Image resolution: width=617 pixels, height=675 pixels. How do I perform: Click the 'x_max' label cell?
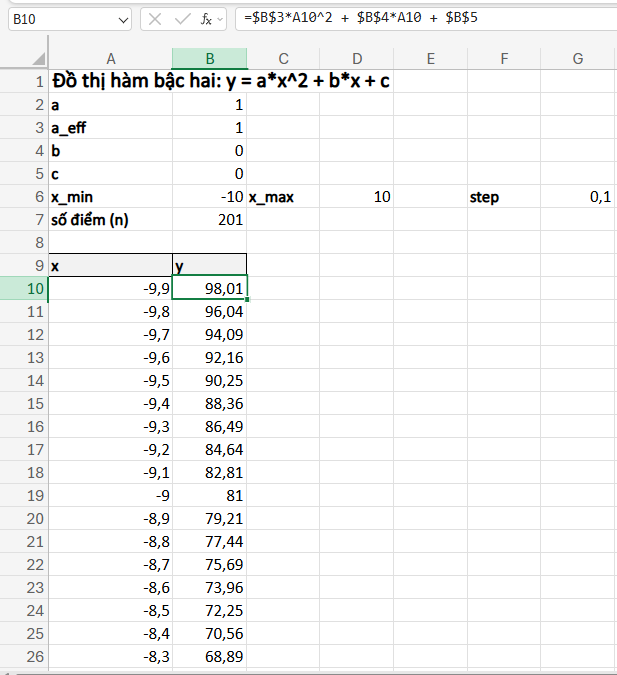[283, 197]
